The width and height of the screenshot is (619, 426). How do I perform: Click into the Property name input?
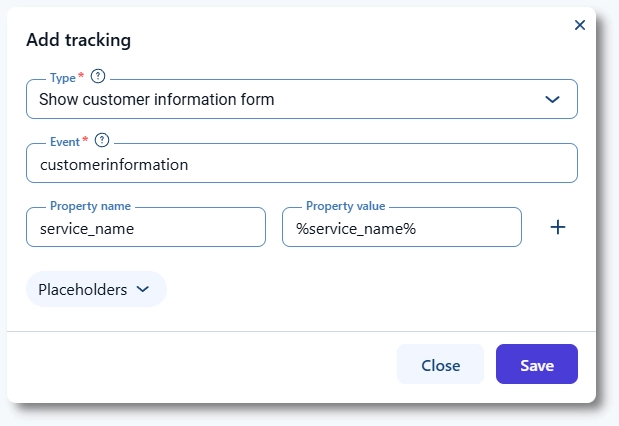pyautogui.click(x=145, y=228)
